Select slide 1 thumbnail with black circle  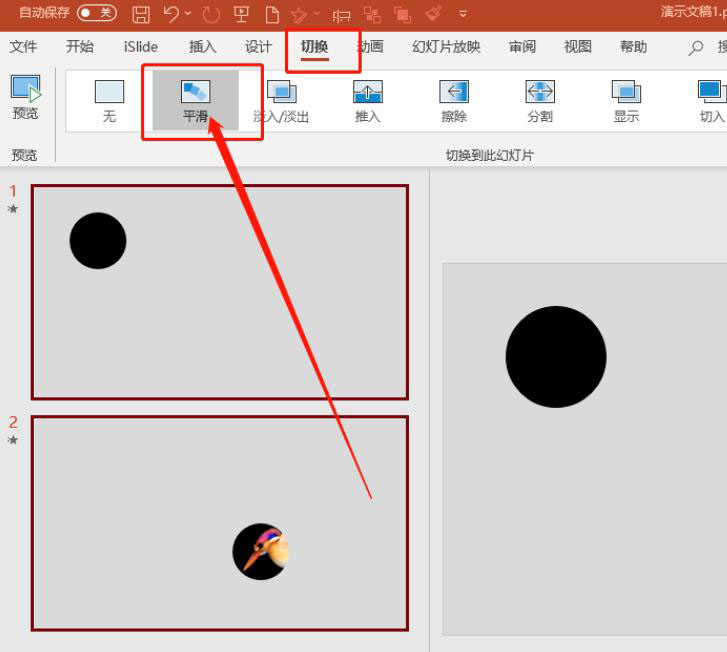coord(220,292)
